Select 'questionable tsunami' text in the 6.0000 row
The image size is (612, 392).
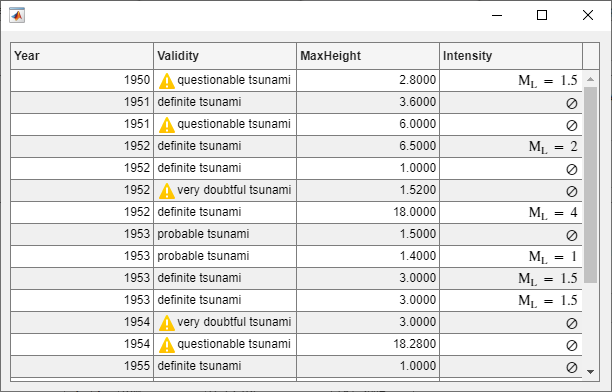click(234, 124)
